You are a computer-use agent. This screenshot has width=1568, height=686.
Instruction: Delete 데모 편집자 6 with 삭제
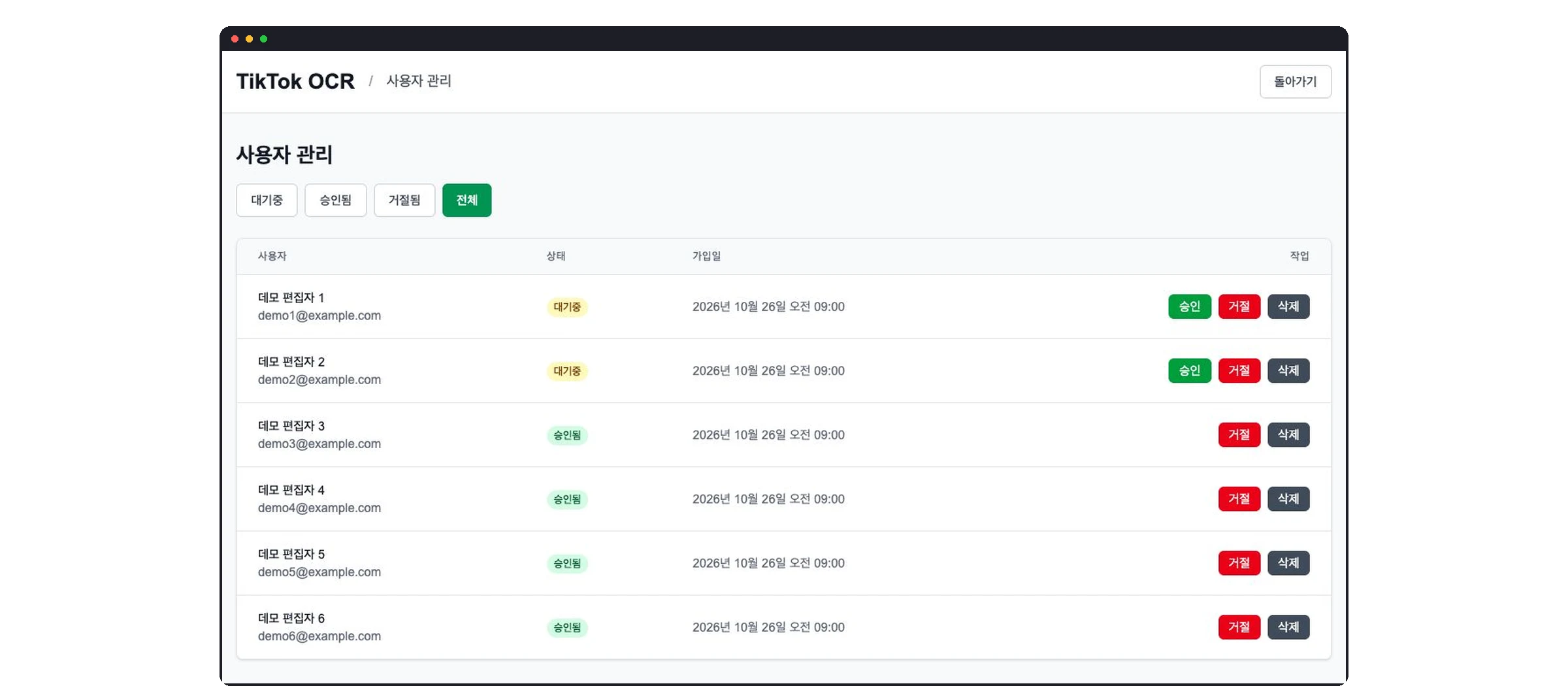[1288, 627]
